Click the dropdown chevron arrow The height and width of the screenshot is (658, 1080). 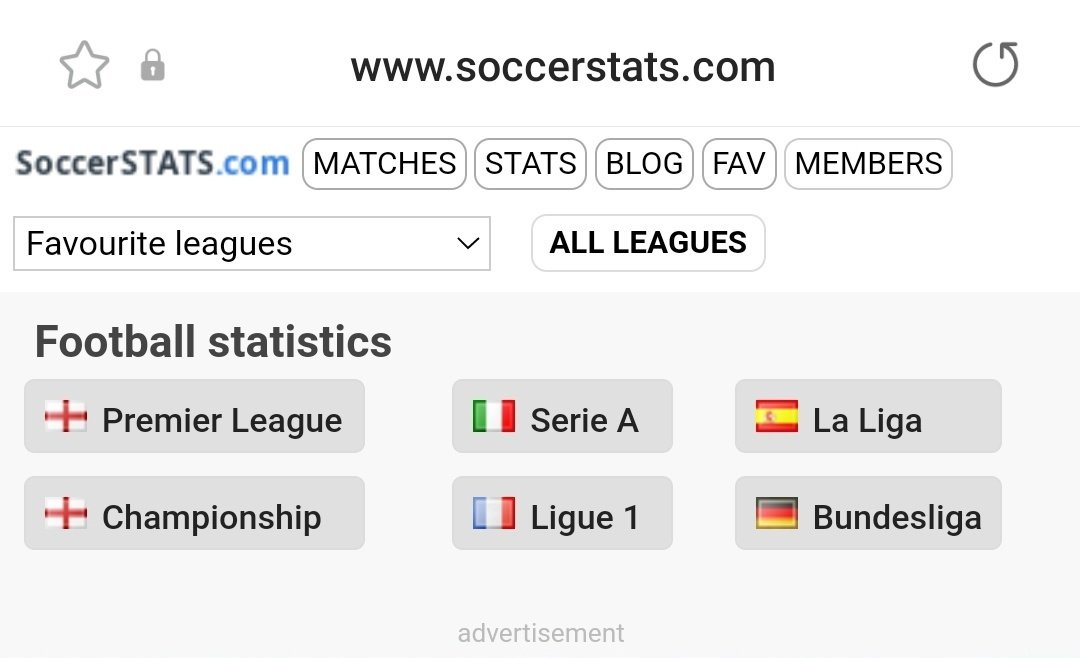pos(467,244)
